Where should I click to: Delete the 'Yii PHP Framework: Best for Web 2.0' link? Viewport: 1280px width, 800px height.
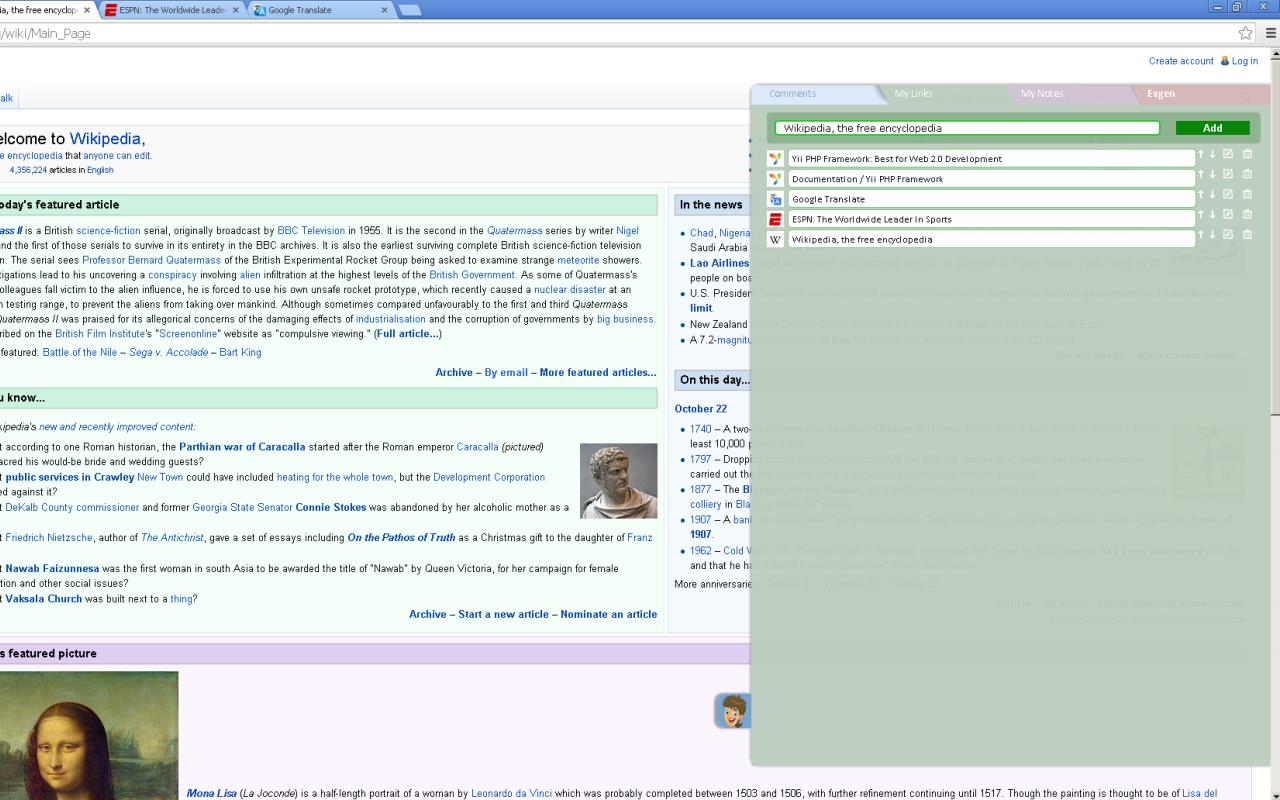pos(1247,154)
